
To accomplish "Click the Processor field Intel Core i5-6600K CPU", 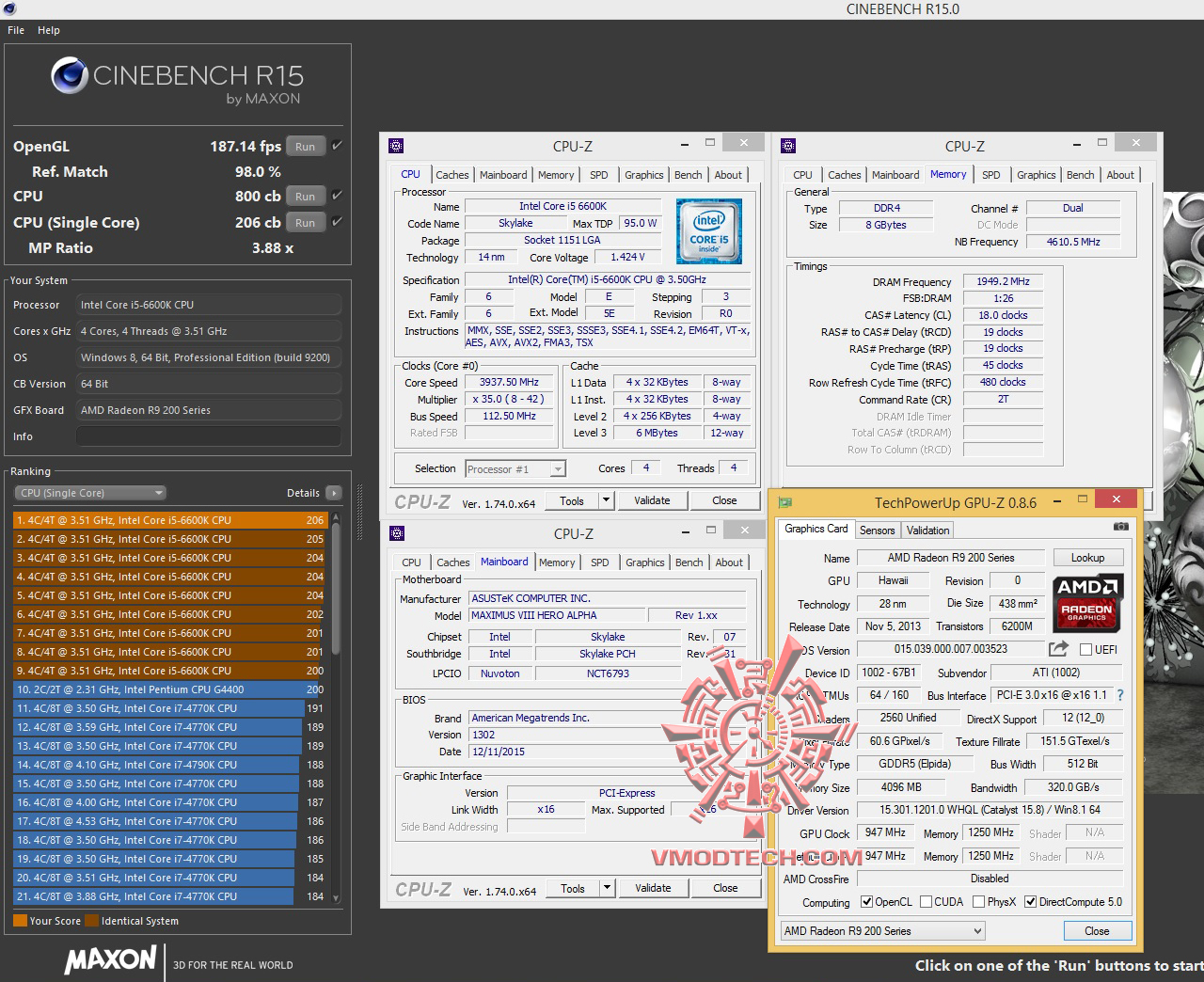I will [209, 305].
